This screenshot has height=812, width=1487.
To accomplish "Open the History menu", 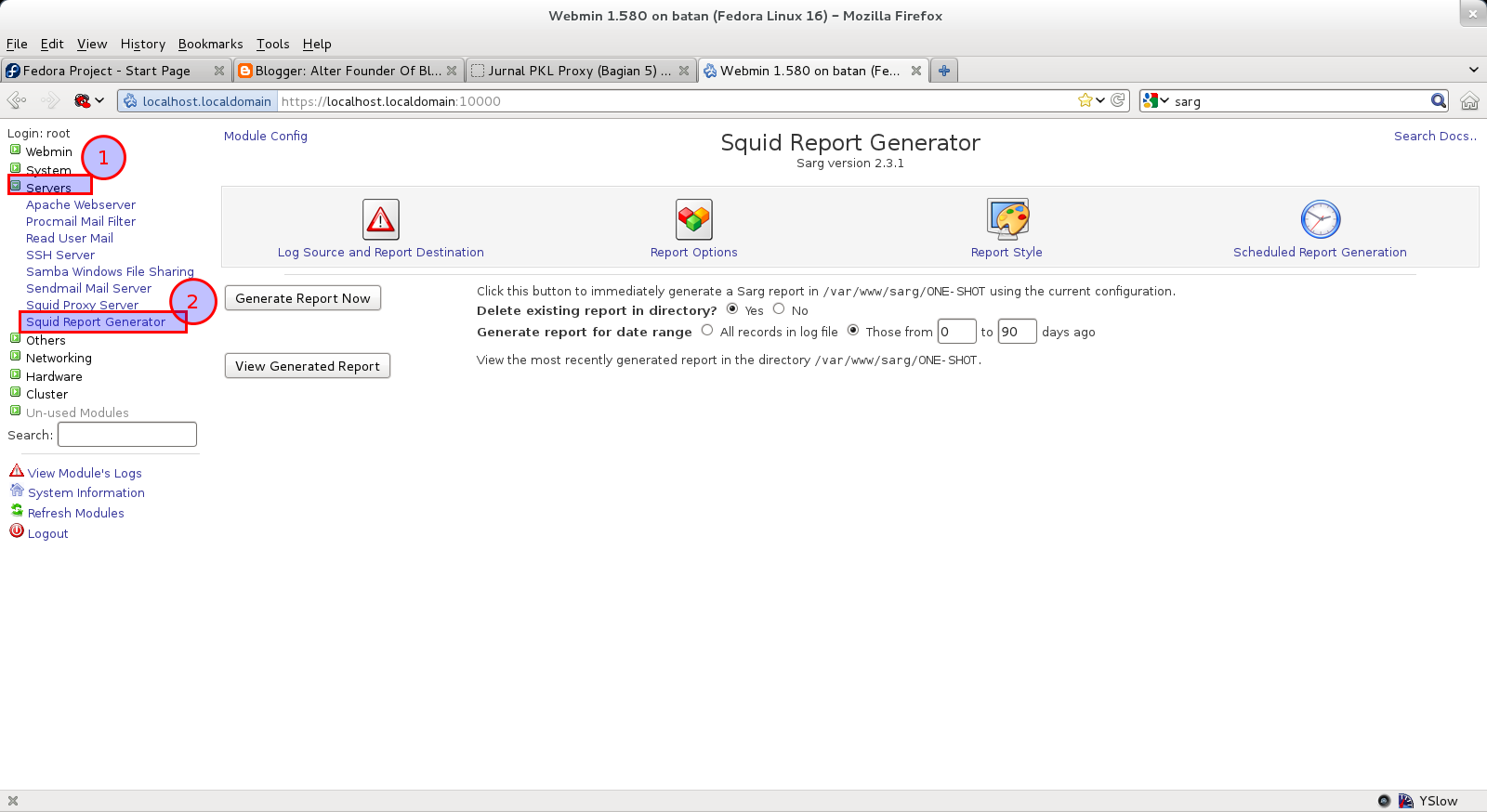I will 143,44.
